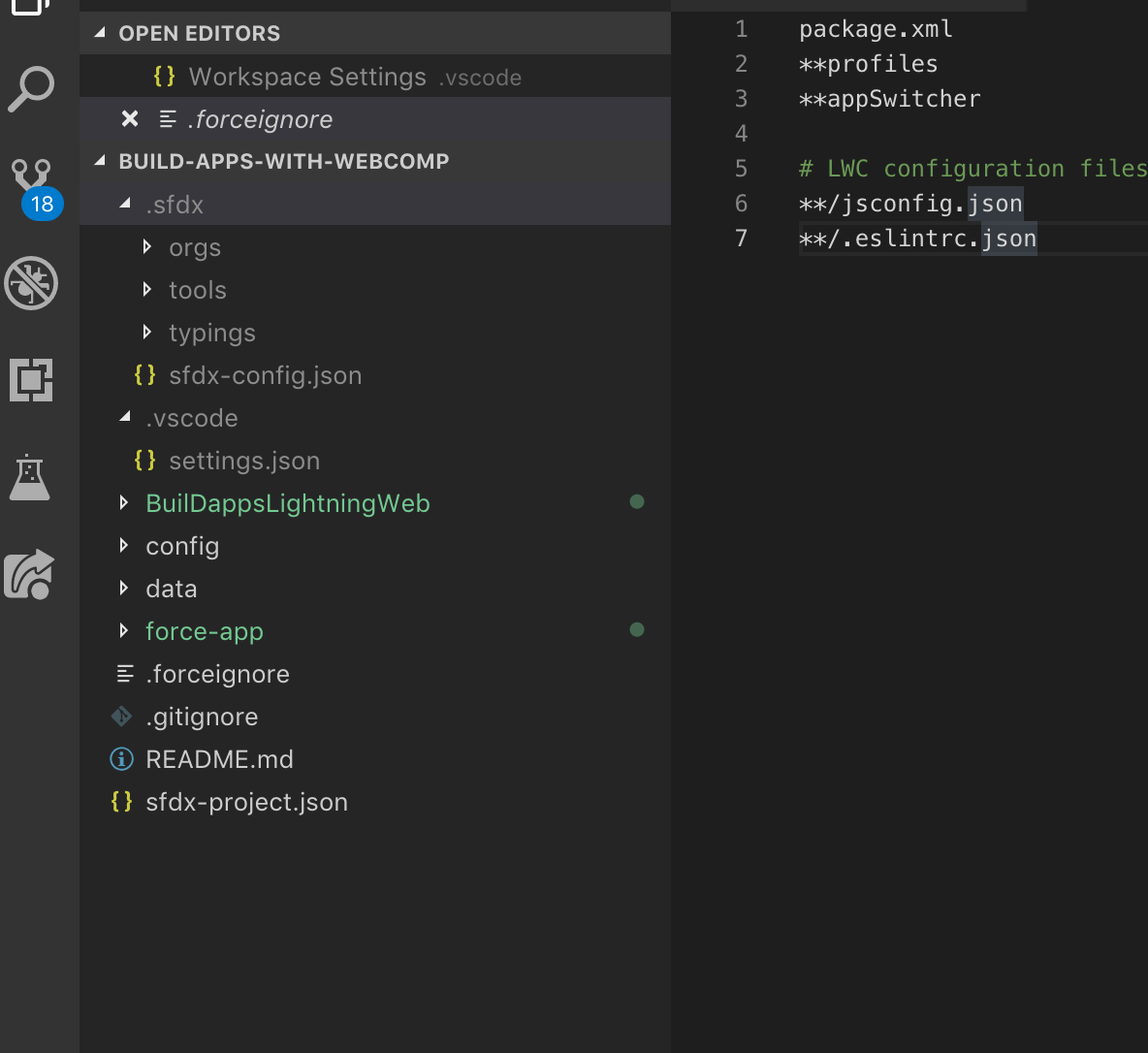The height and width of the screenshot is (1053, 1148).
Task: Open the README.md file
Action: click(219, 759)
